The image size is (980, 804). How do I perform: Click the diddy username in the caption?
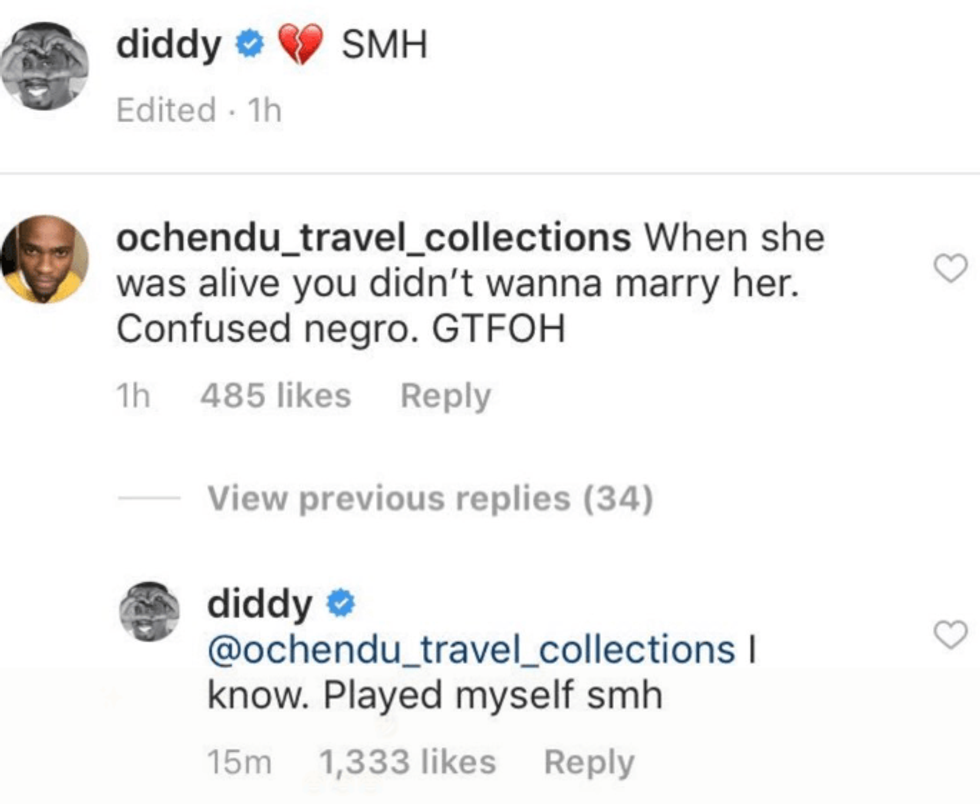pyautogui.click(x=169, y=46)
